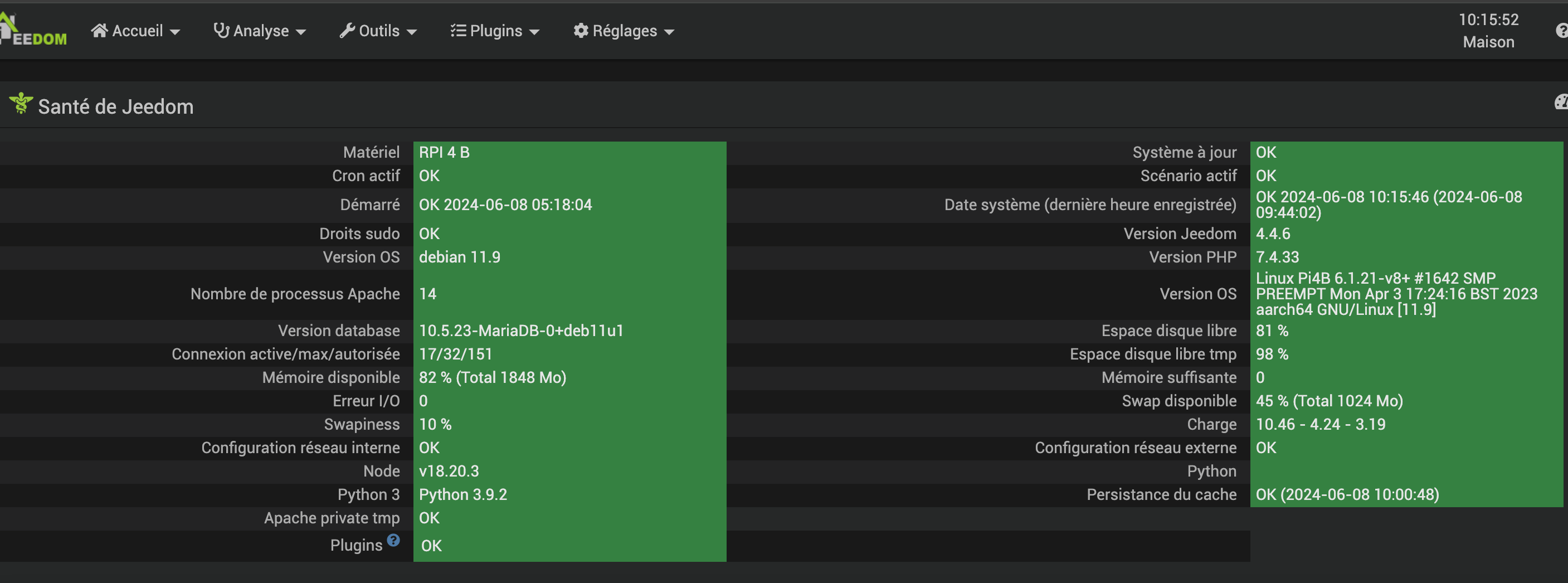Screen dimensions: 1568x583
Task: Click the green medical icon beside Santé de Jeedom
Action: (x=21, y=104)
